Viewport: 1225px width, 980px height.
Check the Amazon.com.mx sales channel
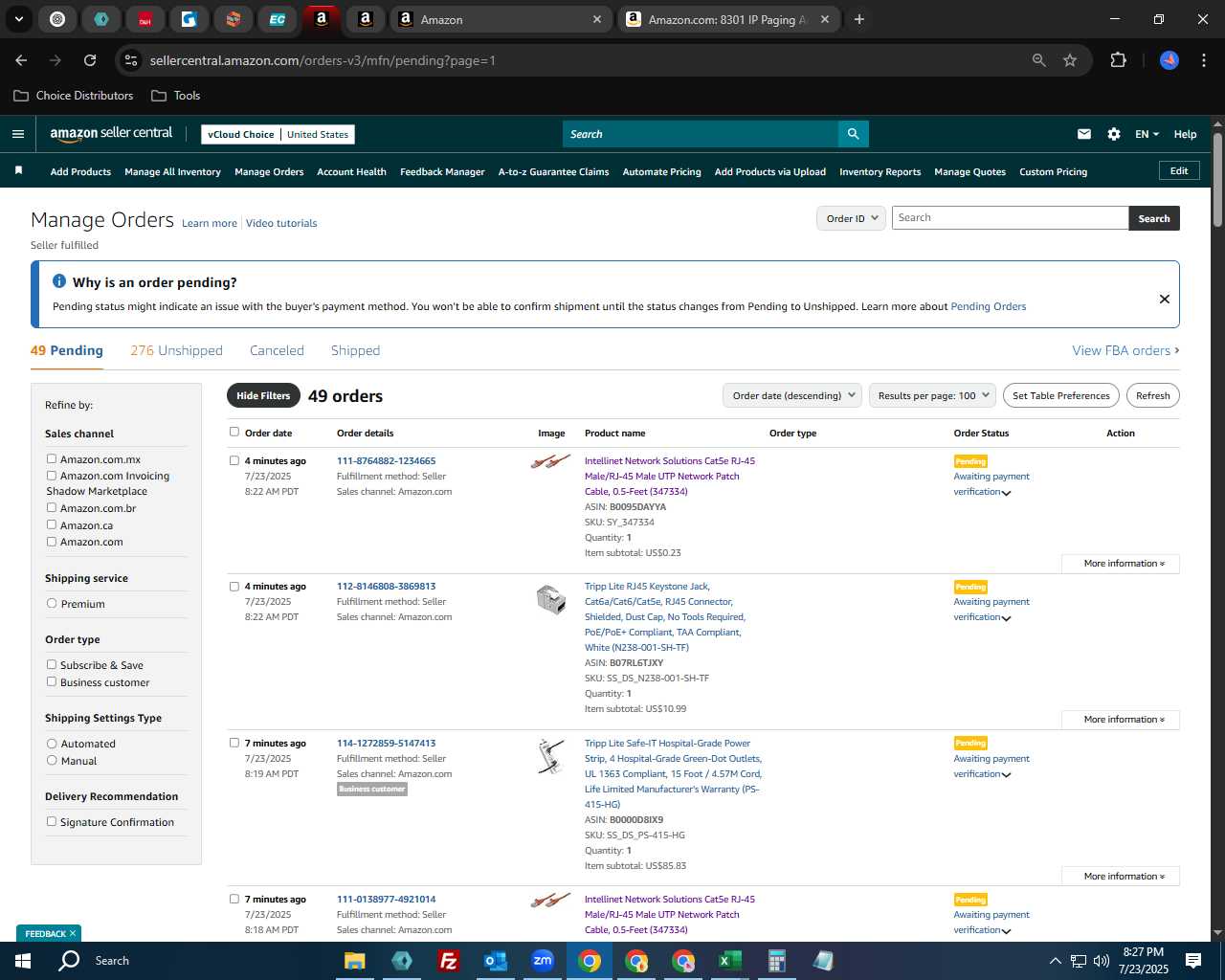coord(52,459)
